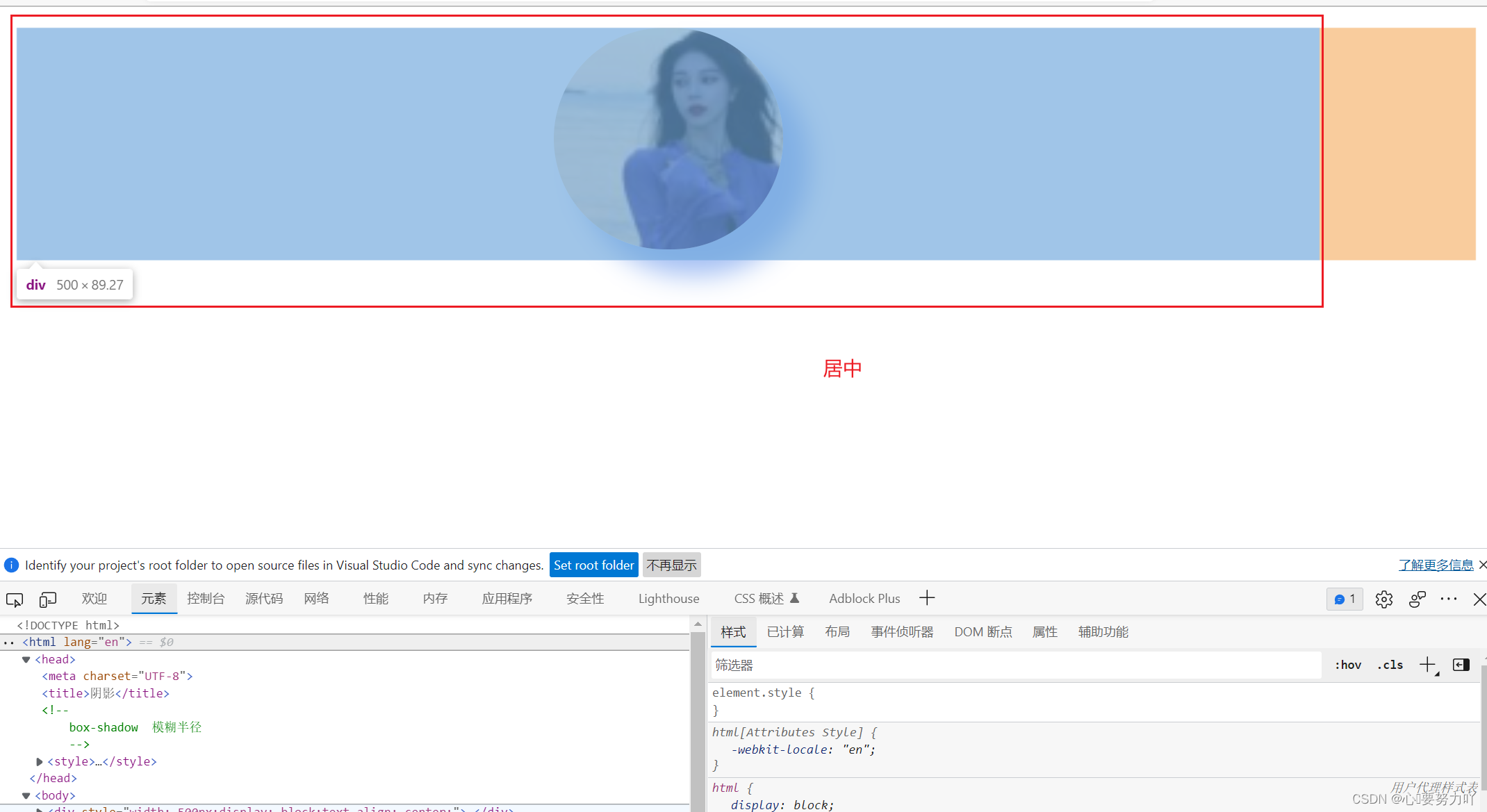Select the inspect element tool
Image resolution: width=1487 pixels, height=812 pixels.
(x=14, y=599)
